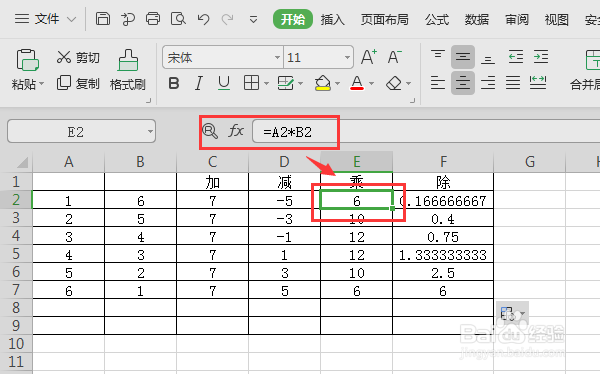600x374 pixels.
Task: Select column G header
Action: pyautogui.click(x=530, y=162)
